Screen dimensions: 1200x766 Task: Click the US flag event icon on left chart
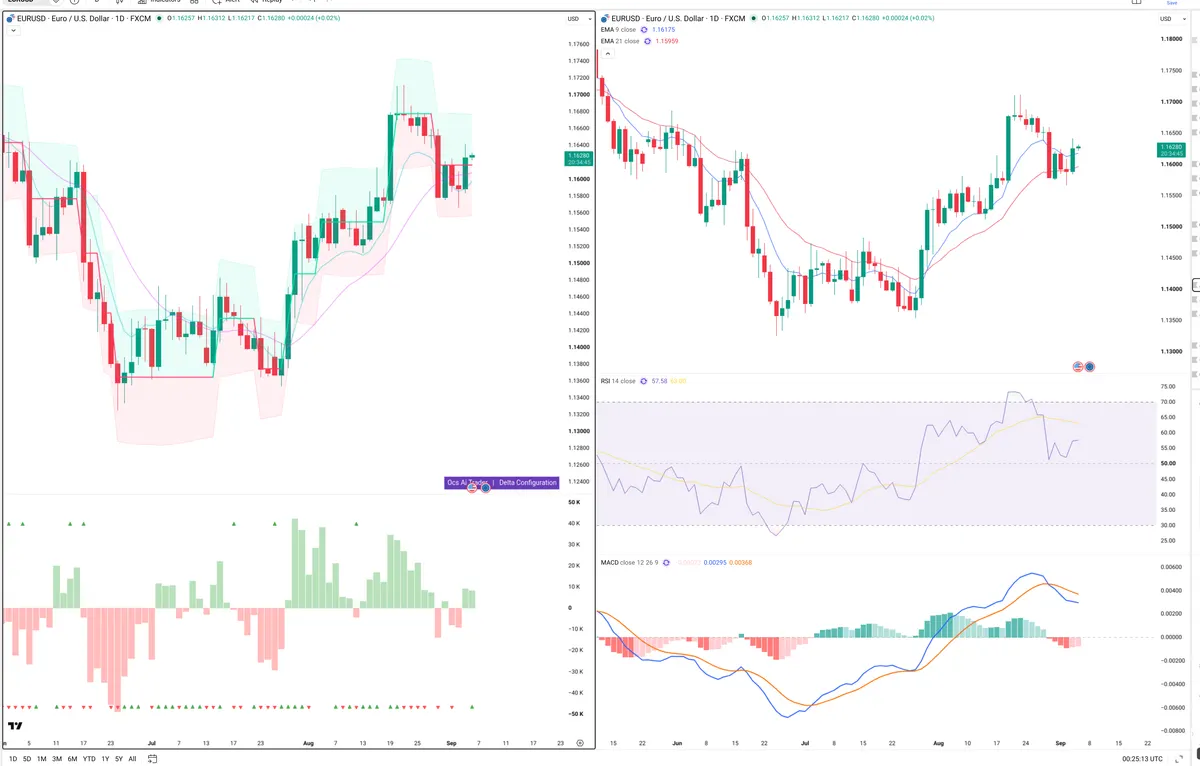click(472, 486)
